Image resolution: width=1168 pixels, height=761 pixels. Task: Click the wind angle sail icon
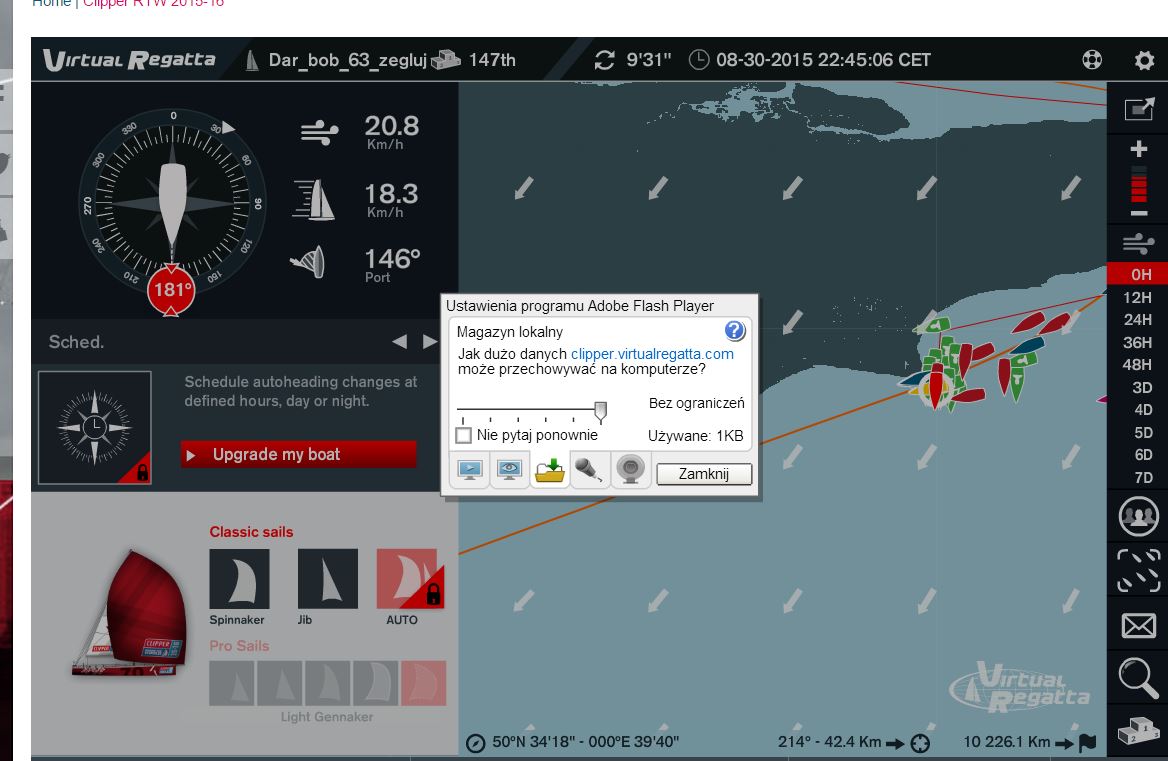(x=308, y=261)
